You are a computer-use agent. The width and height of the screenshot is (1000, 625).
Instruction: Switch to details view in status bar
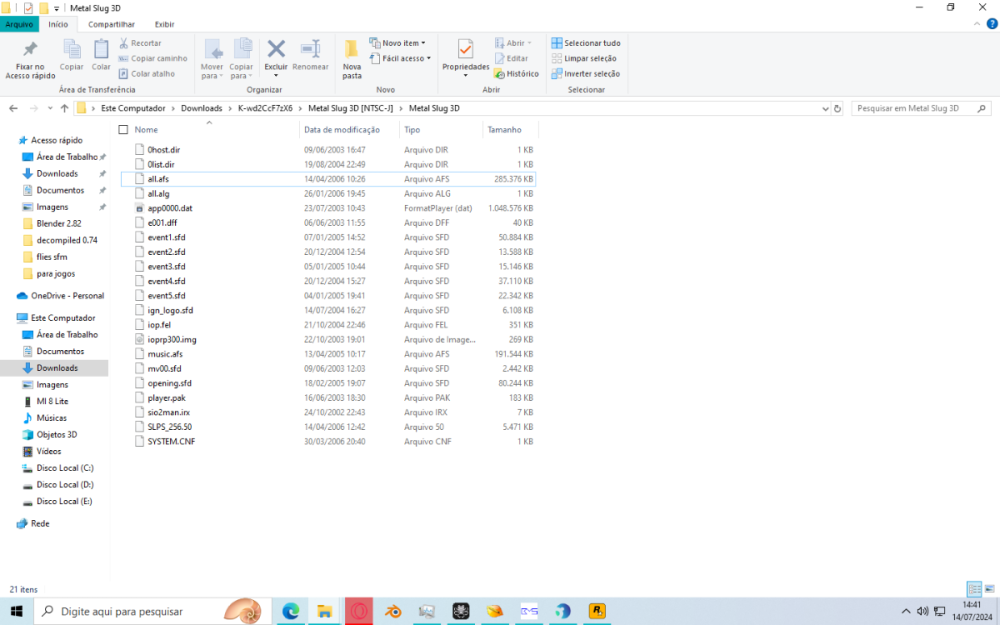point(973,590)
